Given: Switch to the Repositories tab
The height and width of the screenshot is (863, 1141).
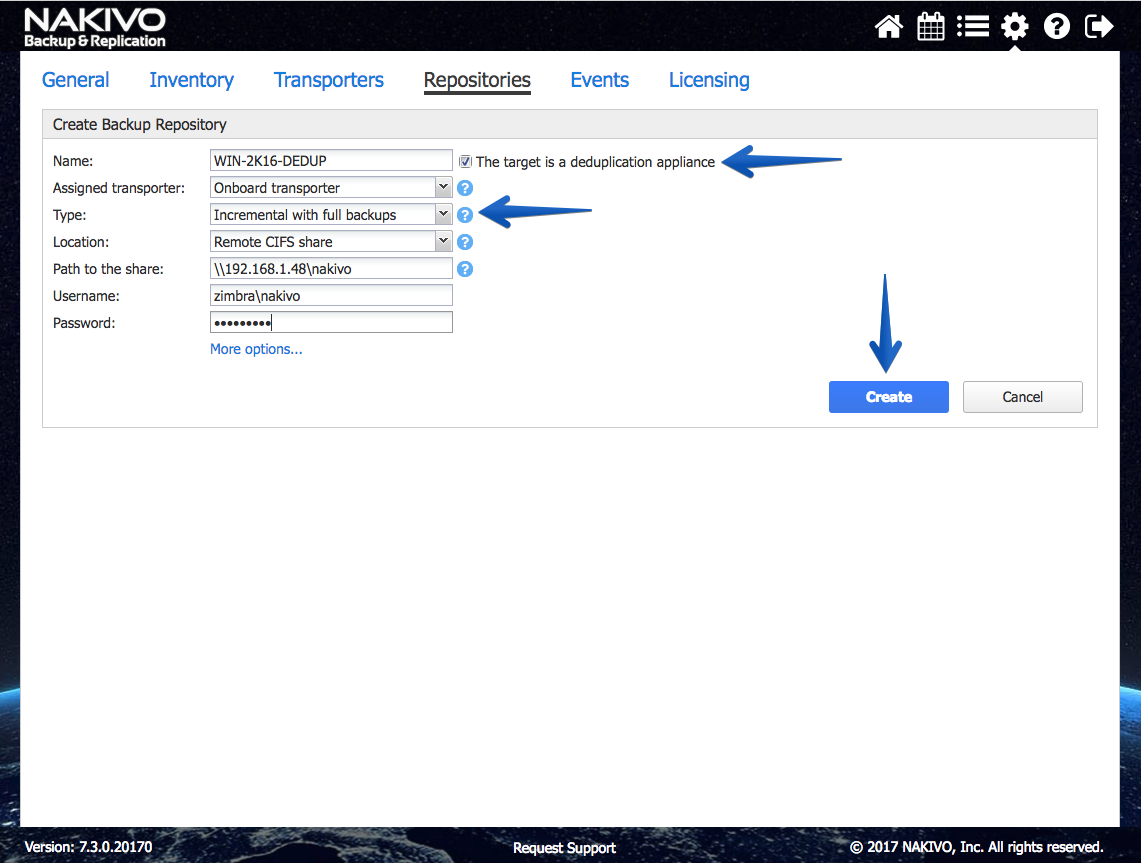Looking at the screenshot, I should pyautogui.click(x=477, y=80).
